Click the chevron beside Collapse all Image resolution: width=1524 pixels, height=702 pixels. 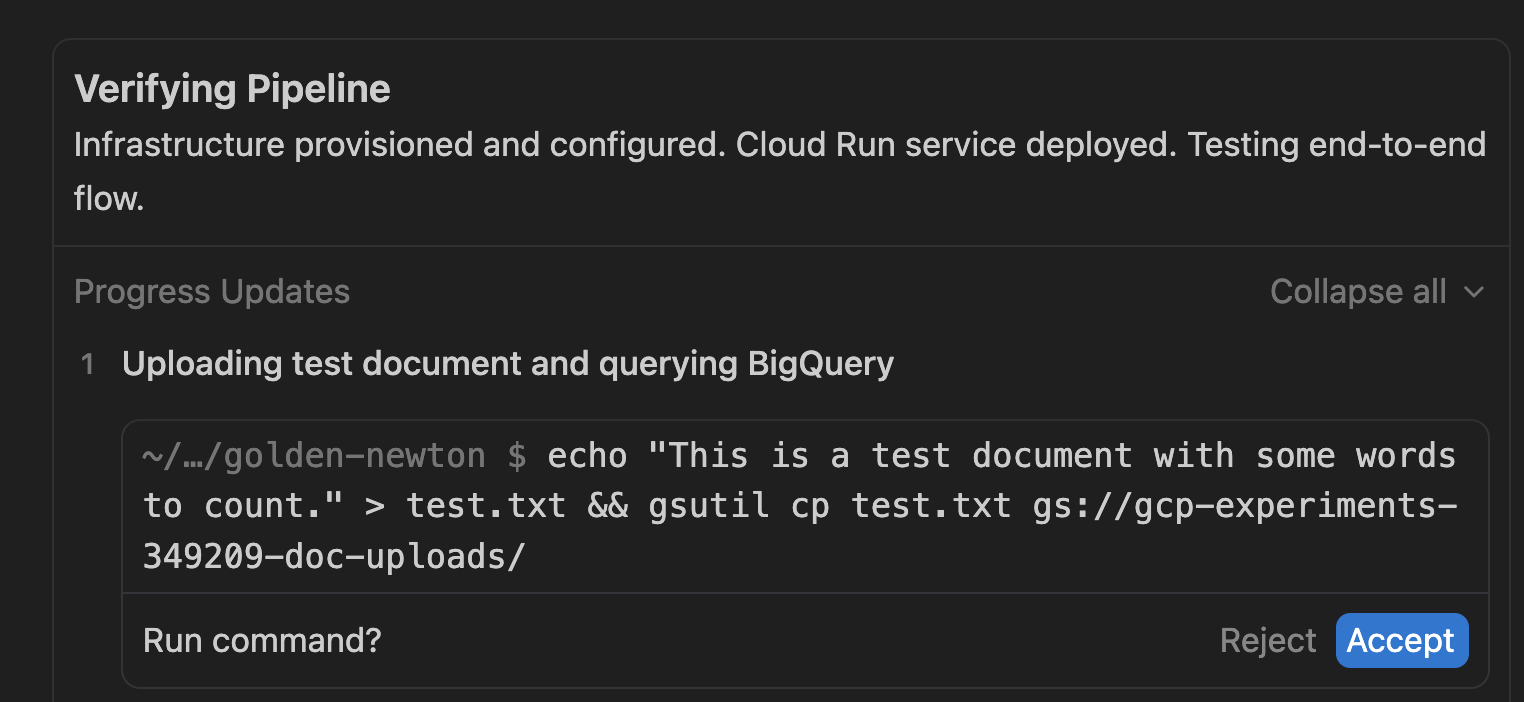coord(1473,292)
